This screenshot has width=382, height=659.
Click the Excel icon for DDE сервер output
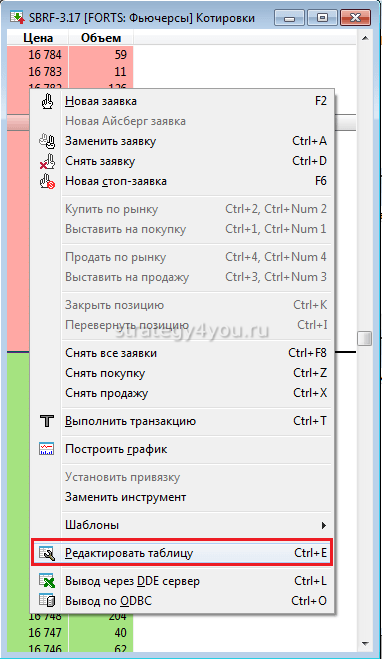(x=47, y=581)
